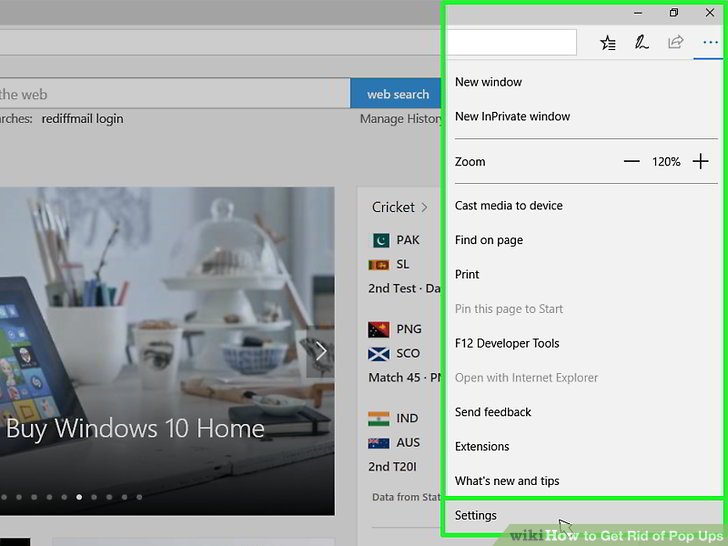728x546 pixels.
Task: Open the rediffmail login search link
Action: click(x=83, y=119)
